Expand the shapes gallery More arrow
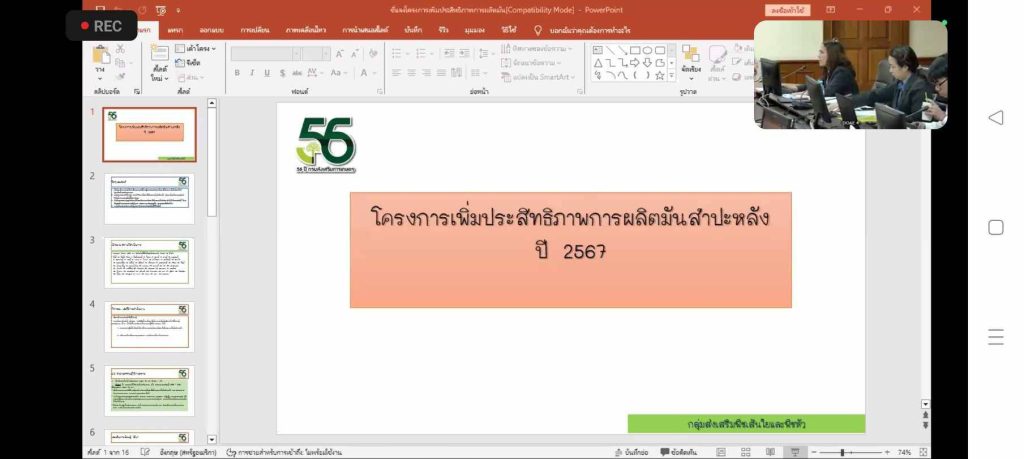Viewport: 1024px width, 459px height. tap(671, 76)
